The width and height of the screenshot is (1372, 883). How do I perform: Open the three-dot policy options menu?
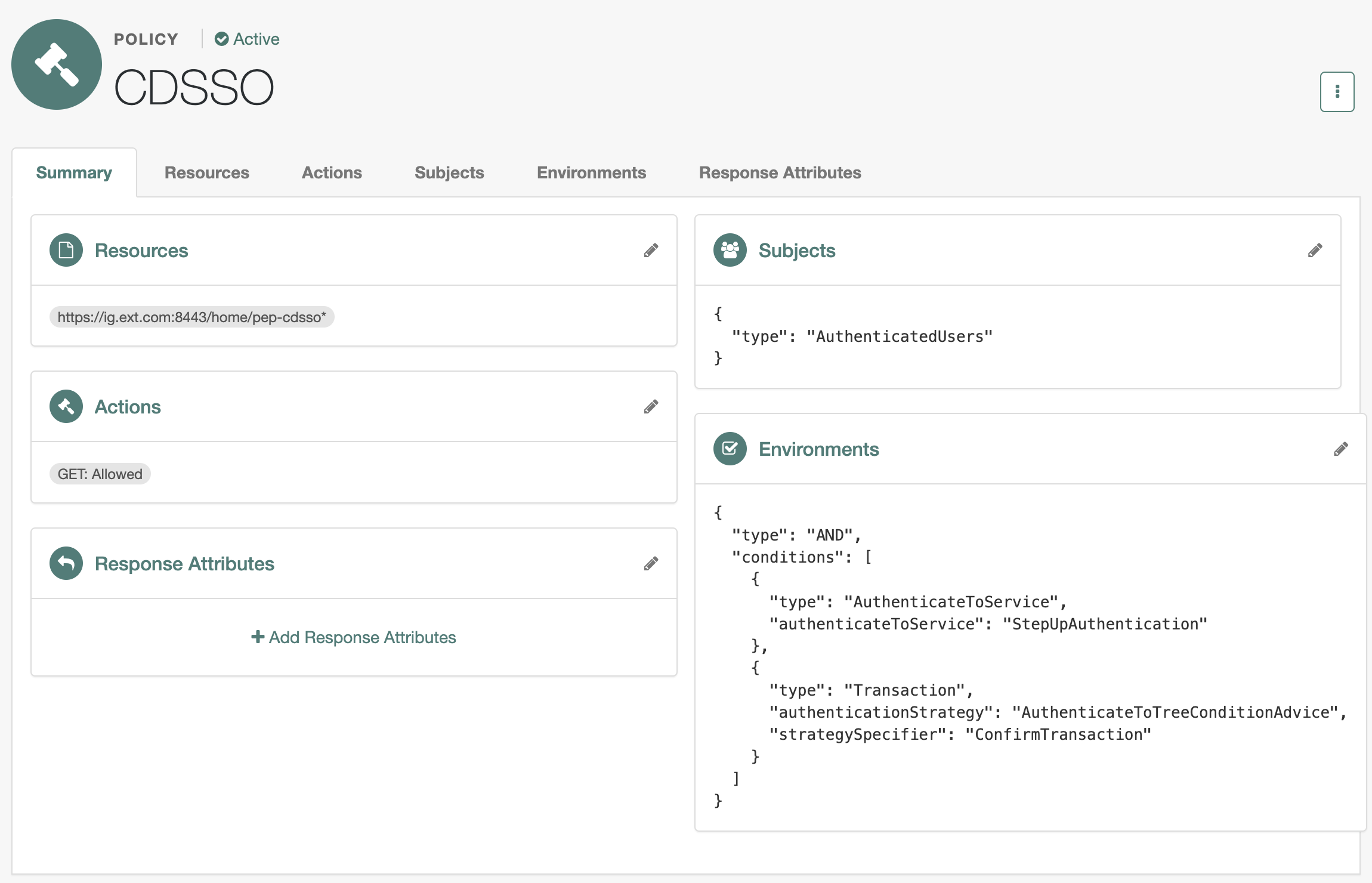(x=1337, y=92)
